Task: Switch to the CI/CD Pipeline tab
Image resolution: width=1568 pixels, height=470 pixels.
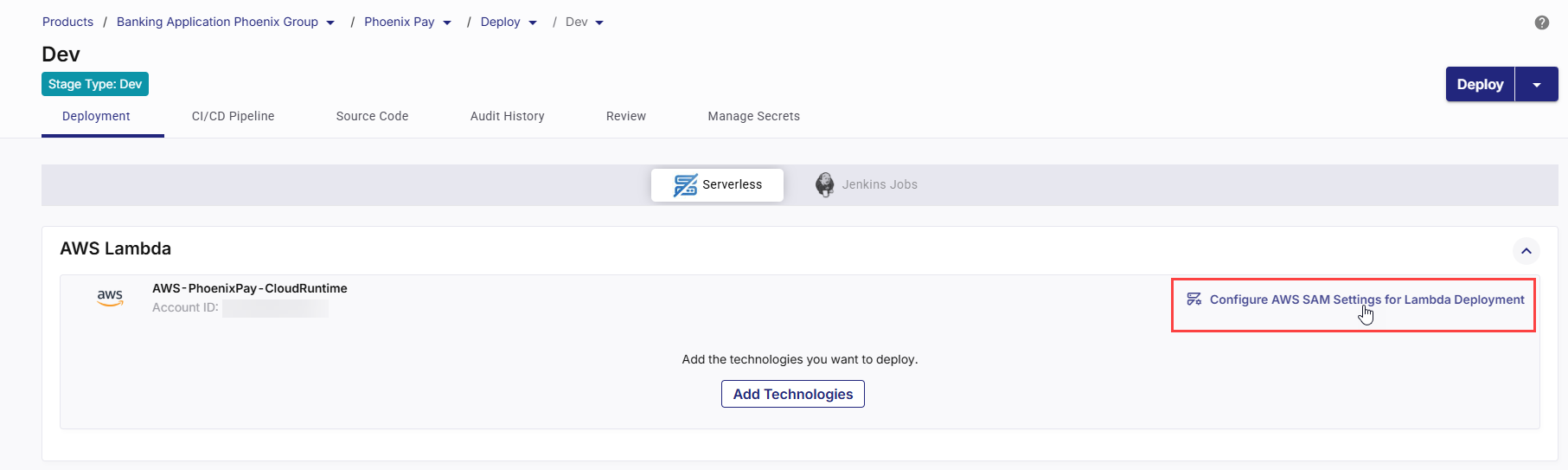Action: (233, 116)
